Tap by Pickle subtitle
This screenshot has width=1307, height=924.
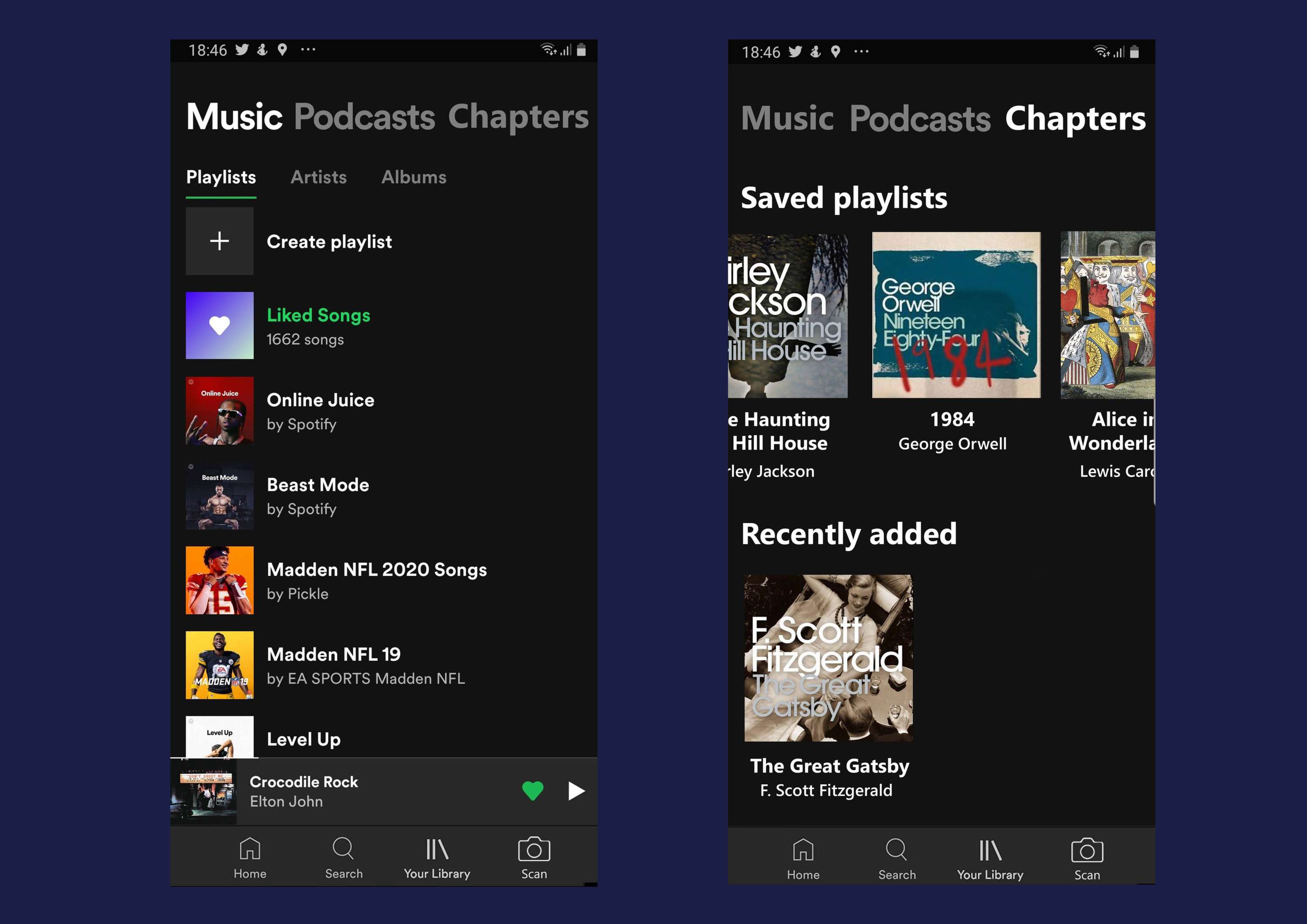[x=297, y=594]
